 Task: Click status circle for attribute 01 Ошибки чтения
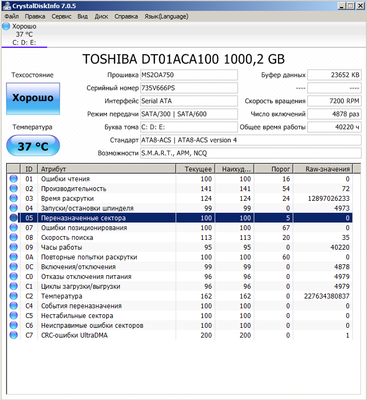14,179
